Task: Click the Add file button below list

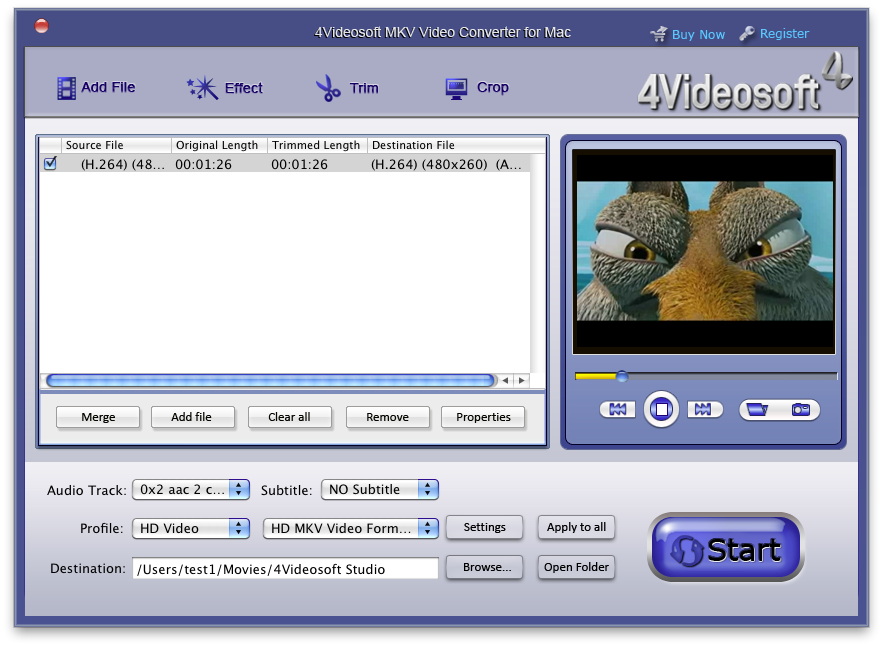Action: (x=193, y=417)
